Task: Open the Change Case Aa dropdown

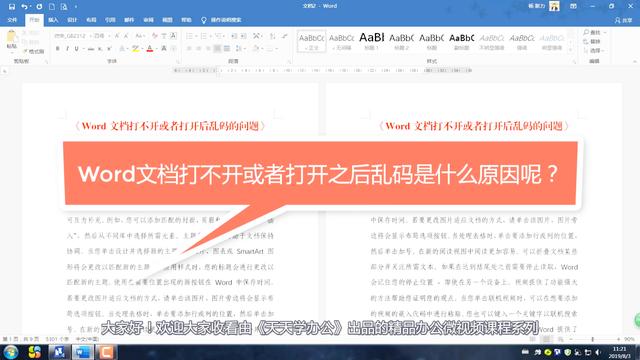Action: tap(140, 36)
